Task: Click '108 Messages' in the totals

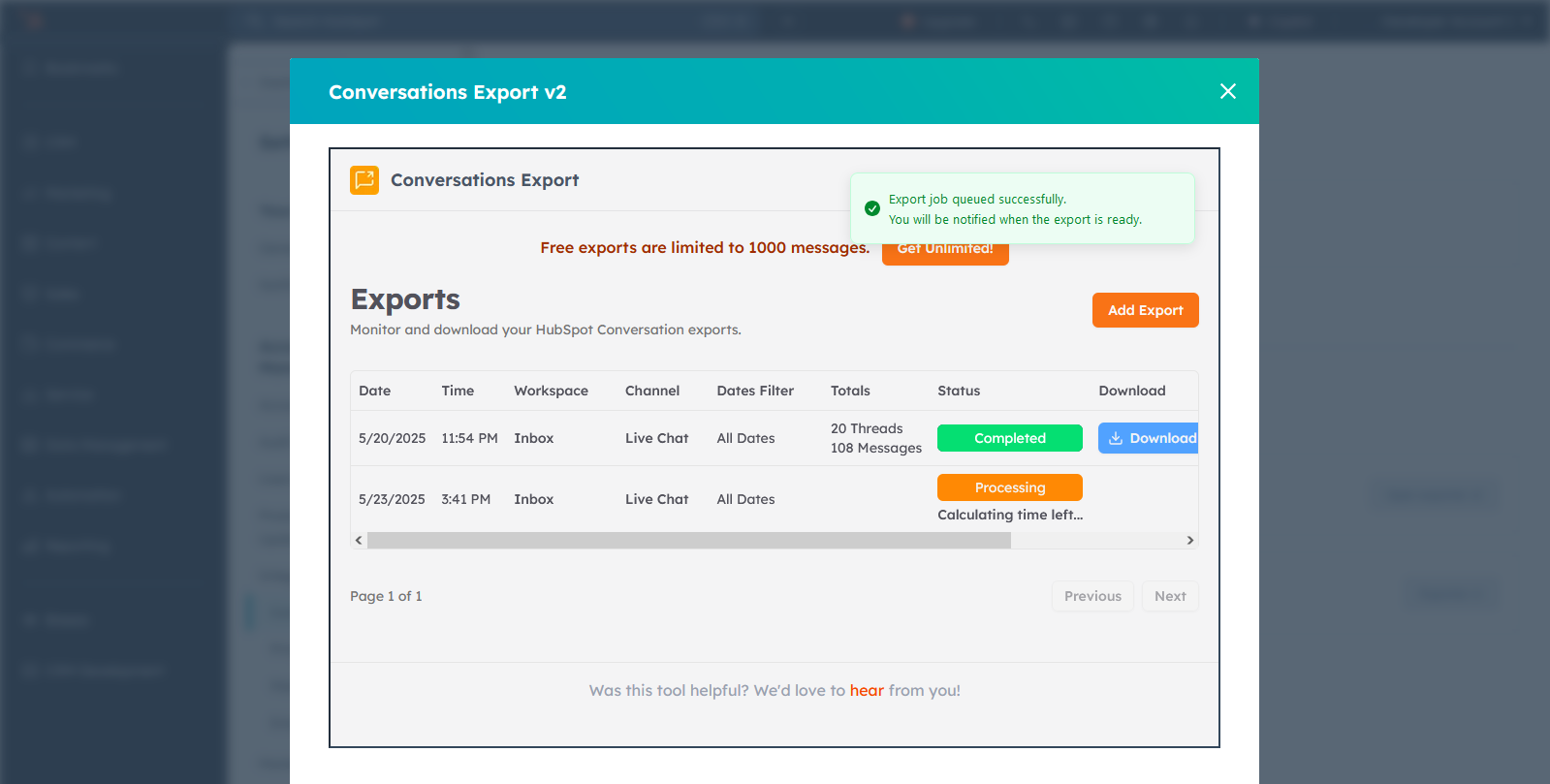Action: [x=876, y=448]
